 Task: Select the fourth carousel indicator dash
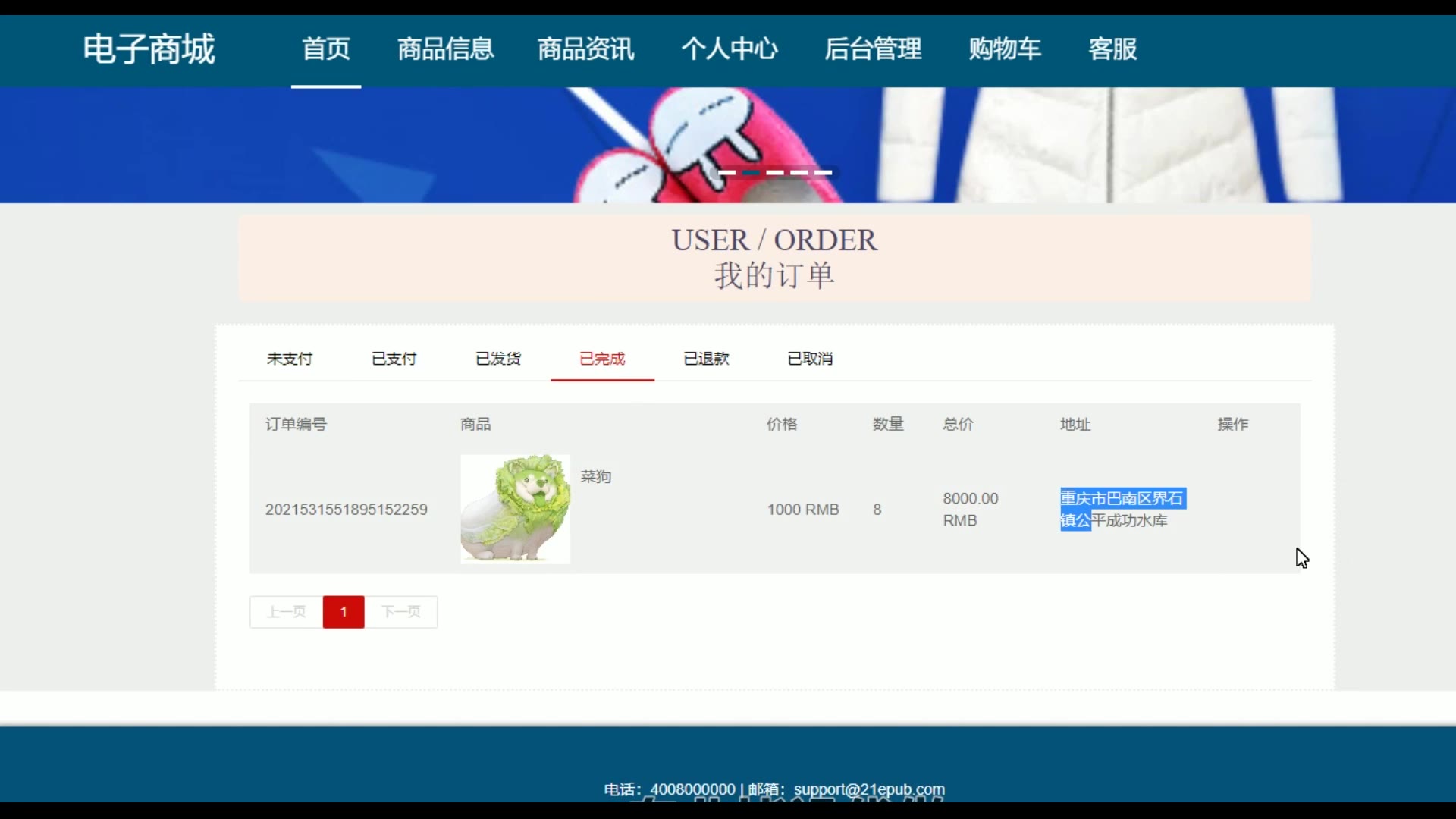coord(799,173)
